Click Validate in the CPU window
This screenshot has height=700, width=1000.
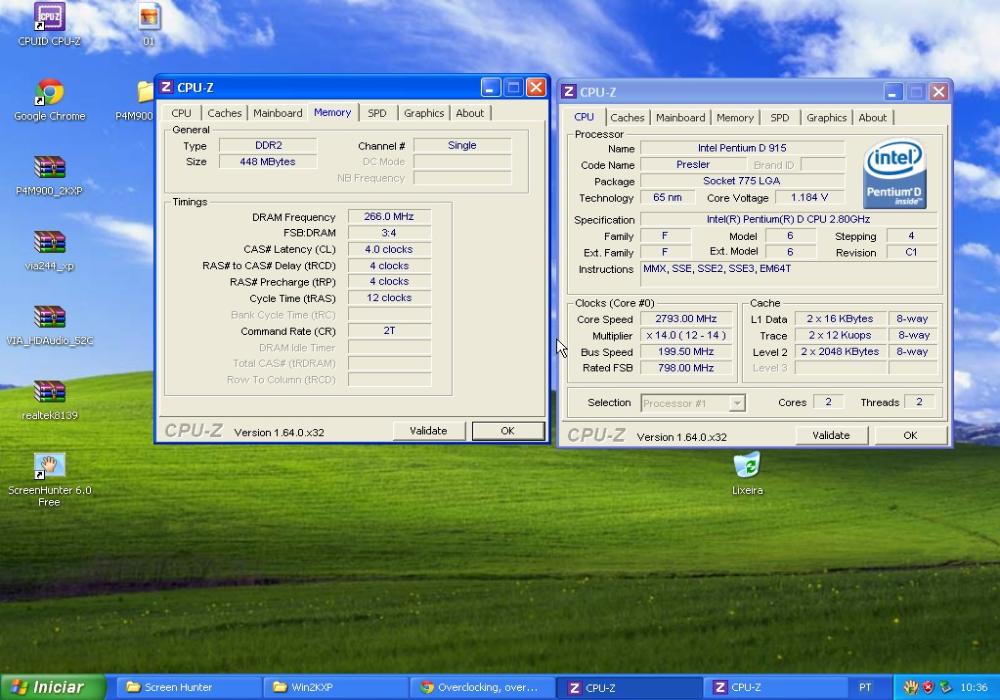[x=831, y=435]
